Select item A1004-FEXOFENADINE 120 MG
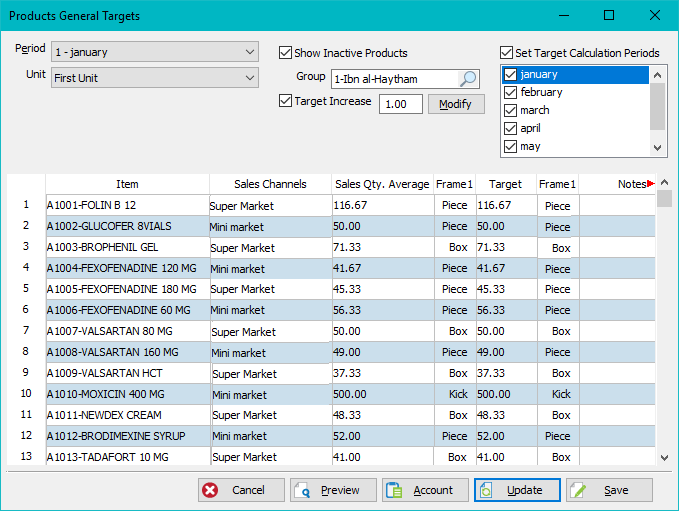The width and height of the screenshot is (679, 511). pyautogui.click(x=128, y=268)
